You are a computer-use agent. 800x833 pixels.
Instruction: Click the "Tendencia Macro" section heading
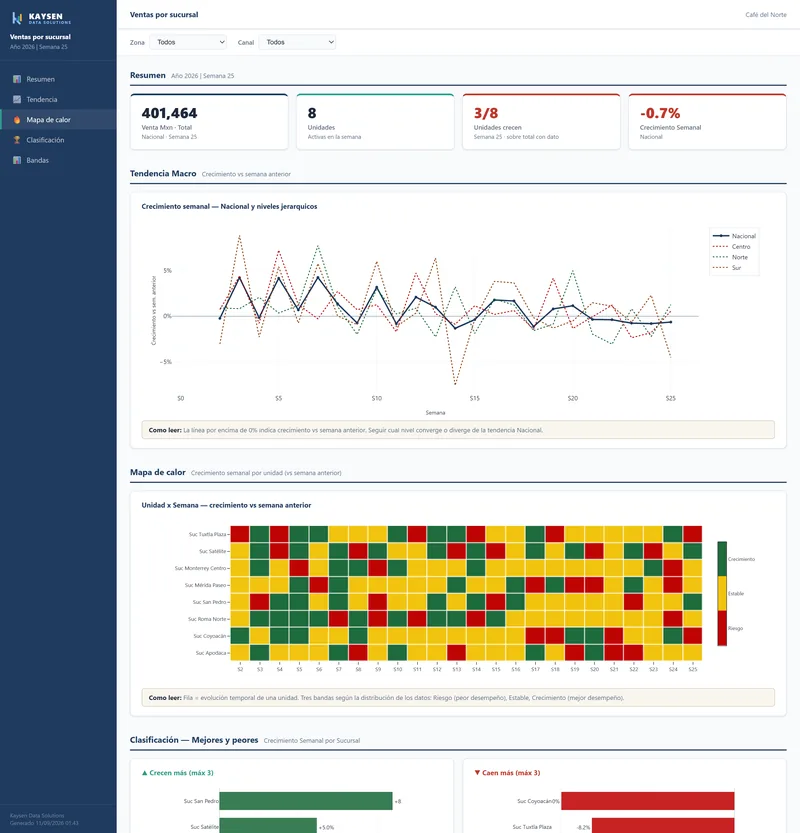coord(163,174)
